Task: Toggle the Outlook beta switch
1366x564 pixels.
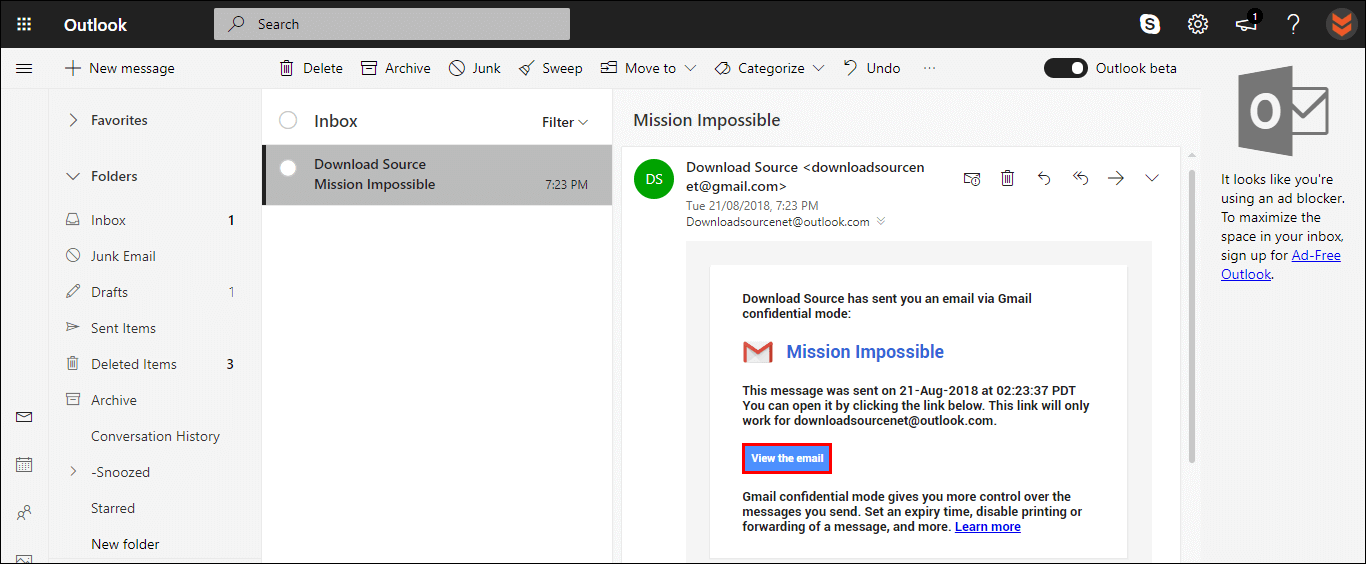Action: (1066, 68)
